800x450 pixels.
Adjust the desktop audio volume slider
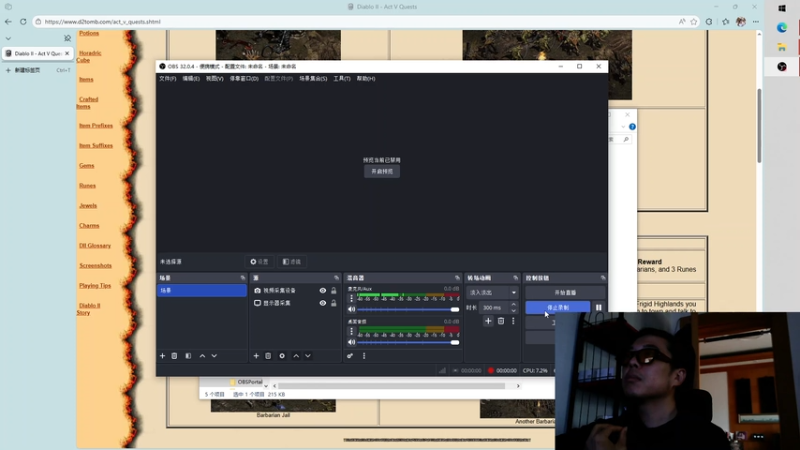pyautogui.click(x=408, y=342)
